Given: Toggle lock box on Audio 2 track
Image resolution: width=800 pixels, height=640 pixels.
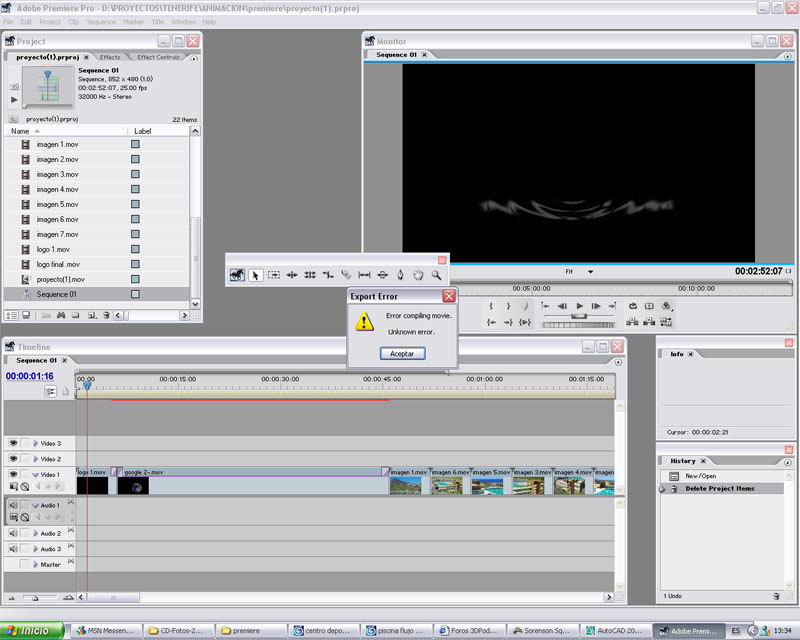Looking at the screenshot, I should click(24, 533).
